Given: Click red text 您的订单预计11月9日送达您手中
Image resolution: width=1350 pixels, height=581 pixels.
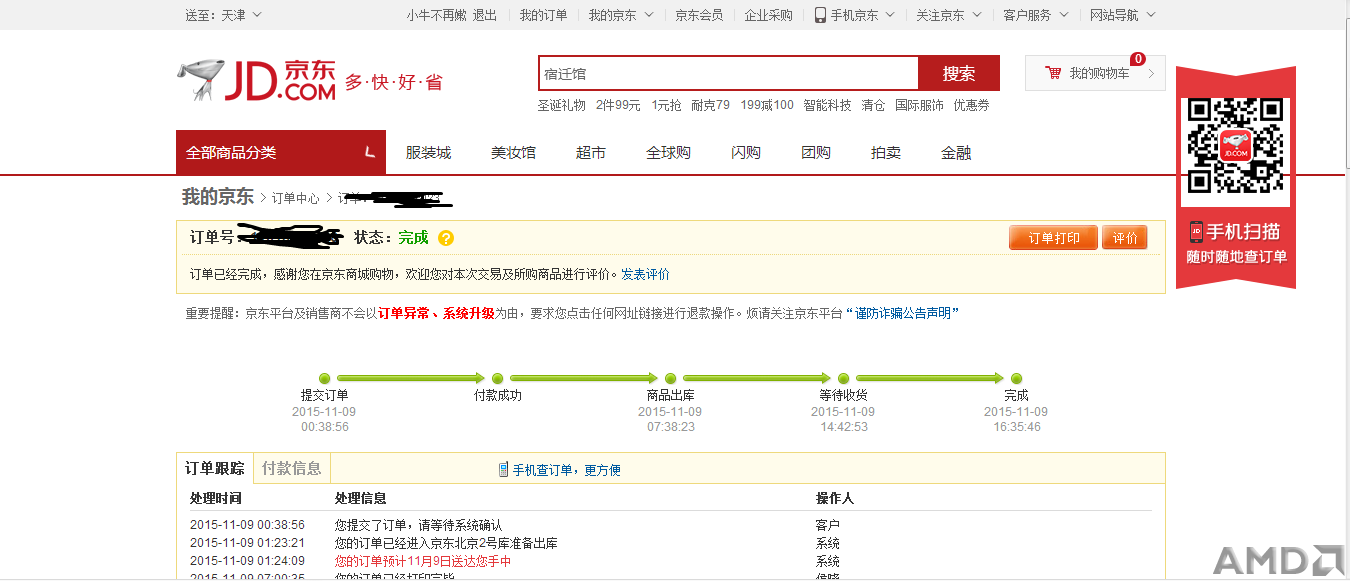Looking at the screenshot, I should 423,561.
